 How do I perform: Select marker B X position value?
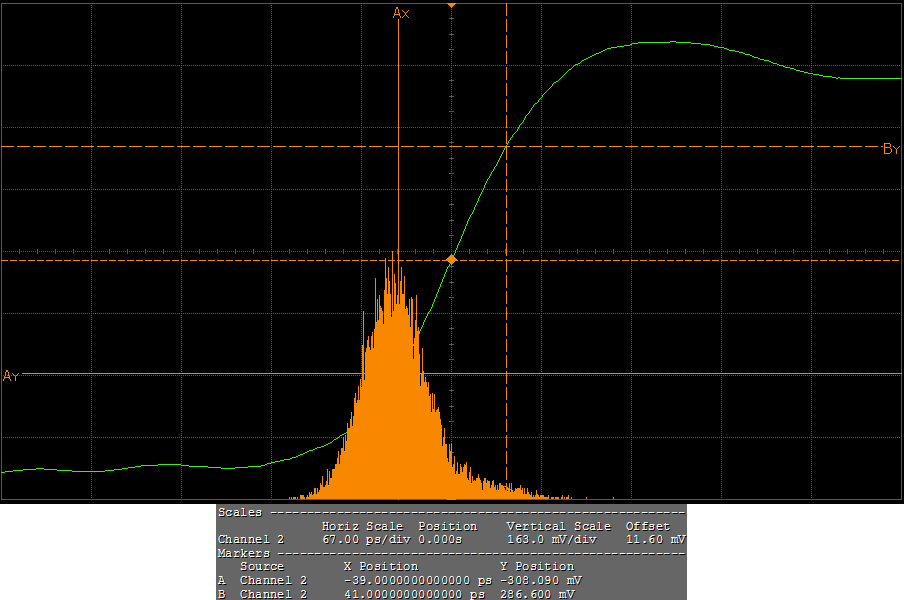point(414,594)
